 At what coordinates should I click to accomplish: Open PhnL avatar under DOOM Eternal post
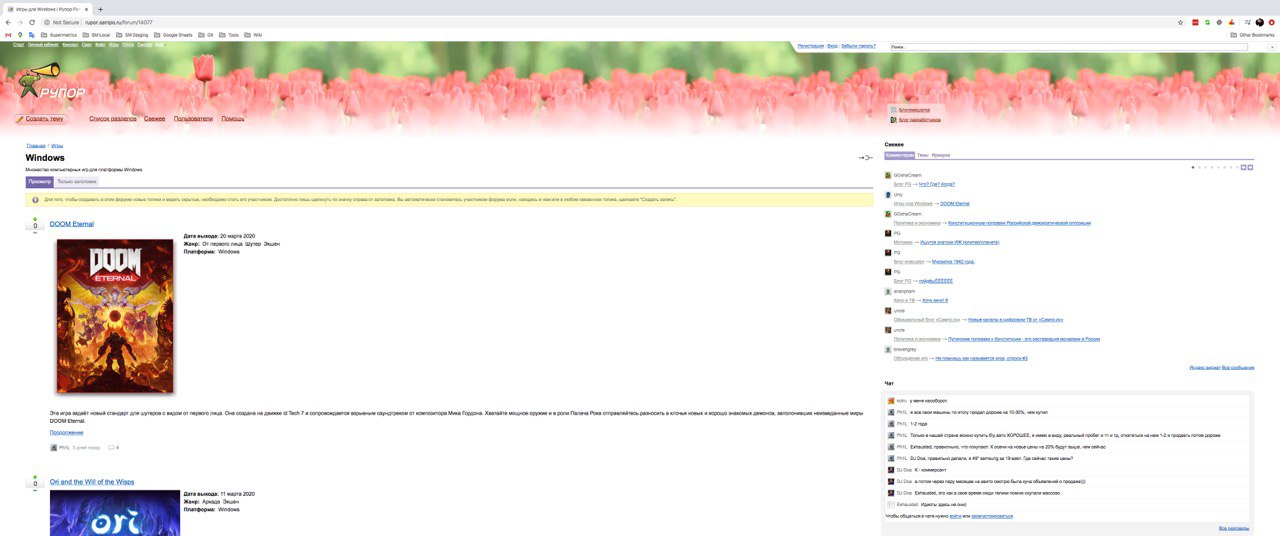54,447
